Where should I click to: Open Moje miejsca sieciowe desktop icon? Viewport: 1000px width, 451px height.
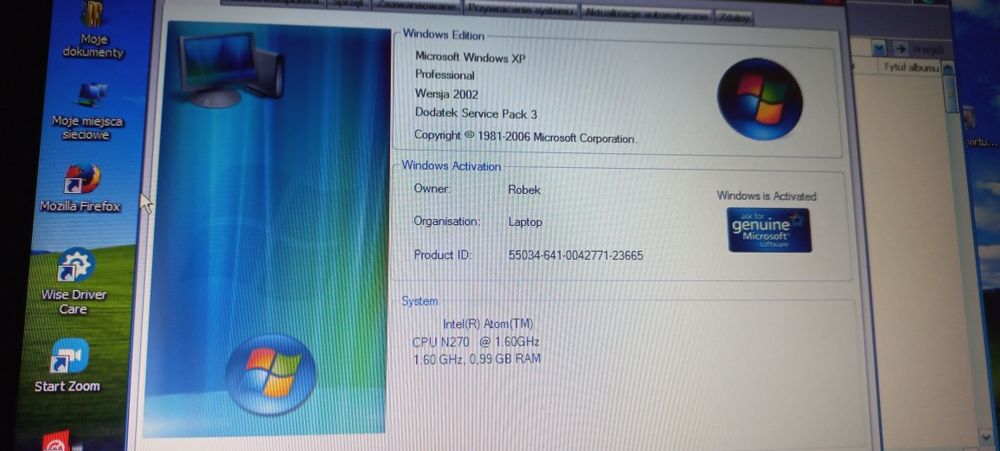click(x=88, y=111)
